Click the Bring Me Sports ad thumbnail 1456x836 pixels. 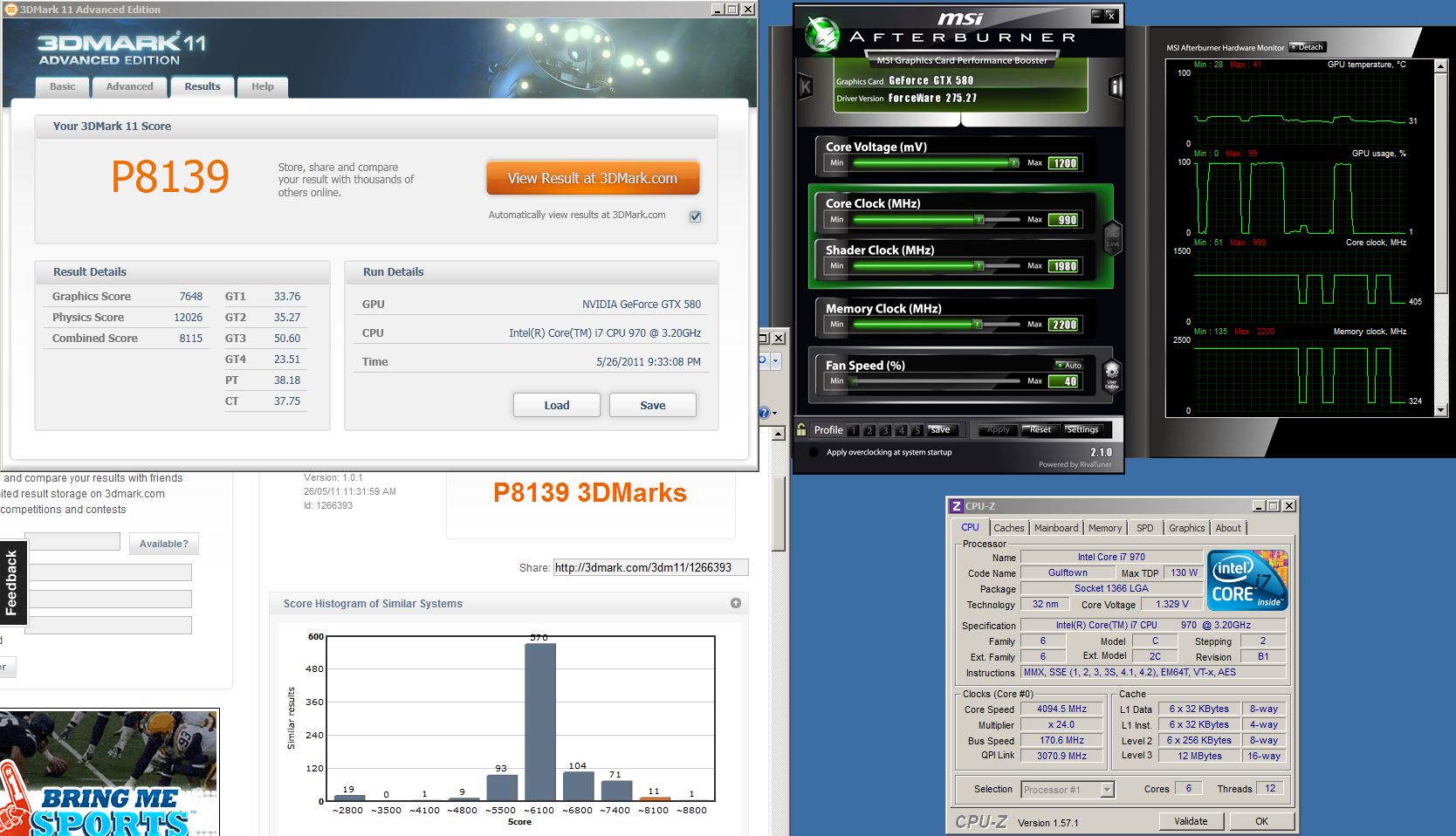click(109, 772)
